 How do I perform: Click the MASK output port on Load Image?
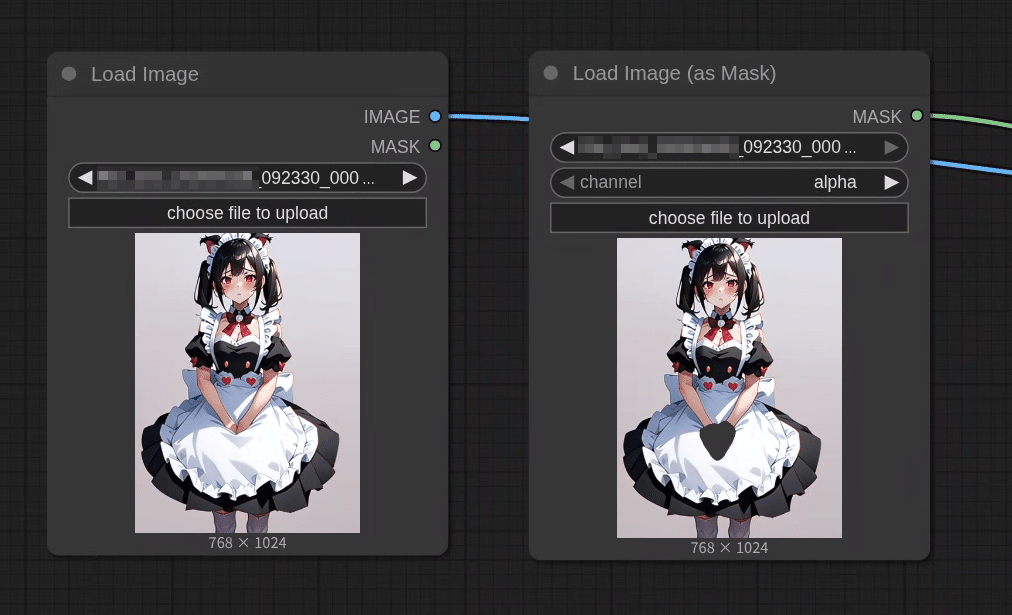coord(434,146)
